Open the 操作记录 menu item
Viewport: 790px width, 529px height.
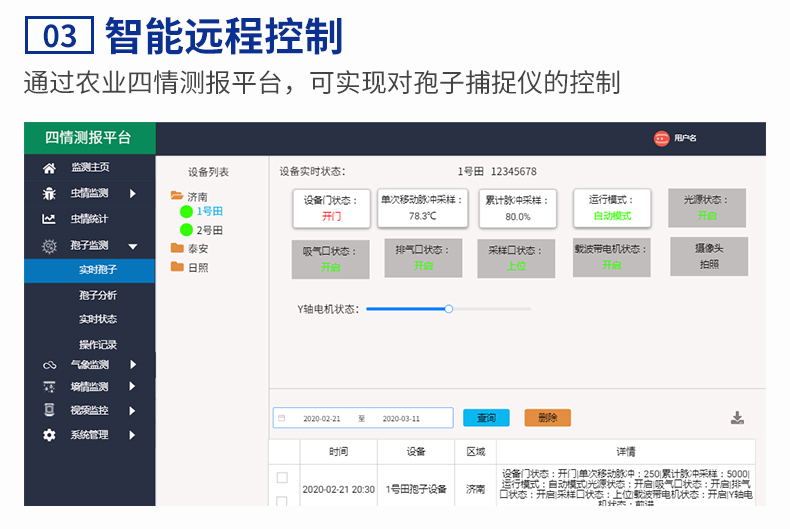coord(98,344)
